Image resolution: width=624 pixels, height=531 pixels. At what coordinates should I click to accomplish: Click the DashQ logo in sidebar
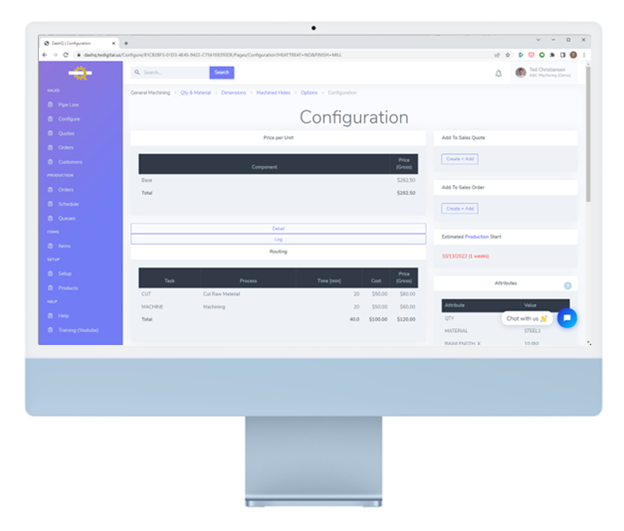tap(80, 73)
